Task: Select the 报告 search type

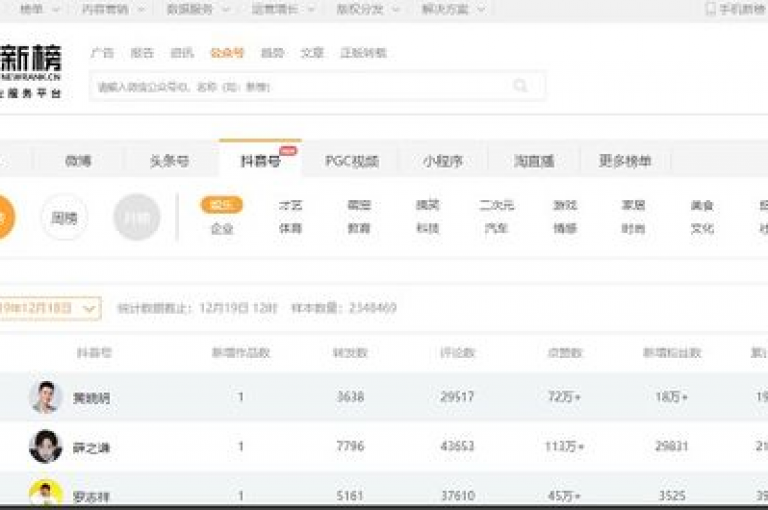Action: point(142,52)
